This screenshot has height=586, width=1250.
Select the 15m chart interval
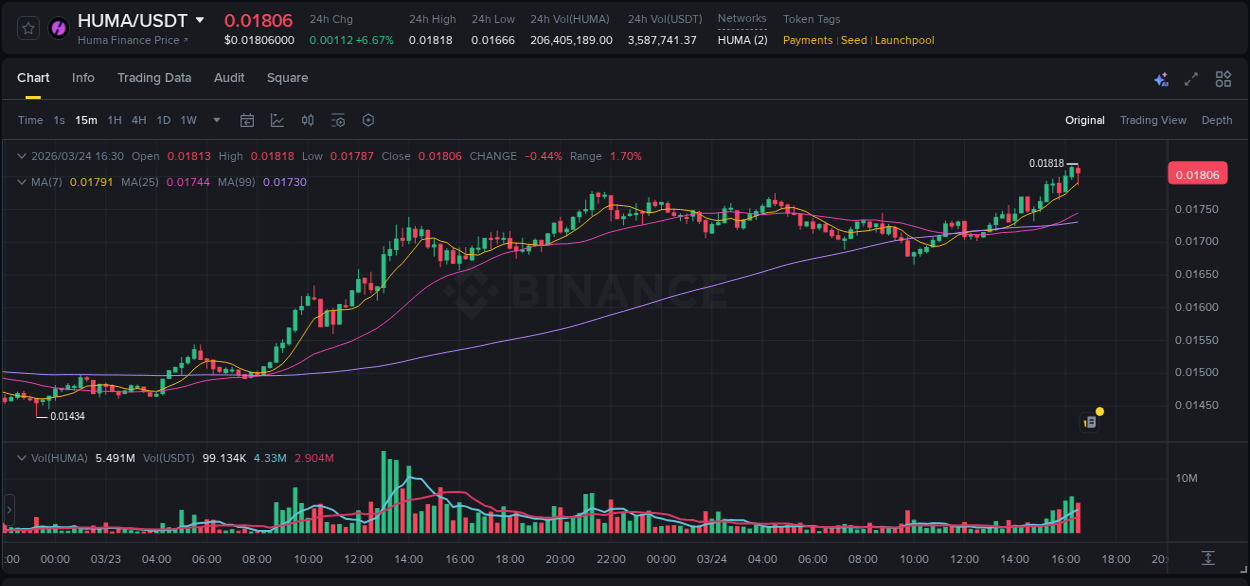tap(86, 120)
